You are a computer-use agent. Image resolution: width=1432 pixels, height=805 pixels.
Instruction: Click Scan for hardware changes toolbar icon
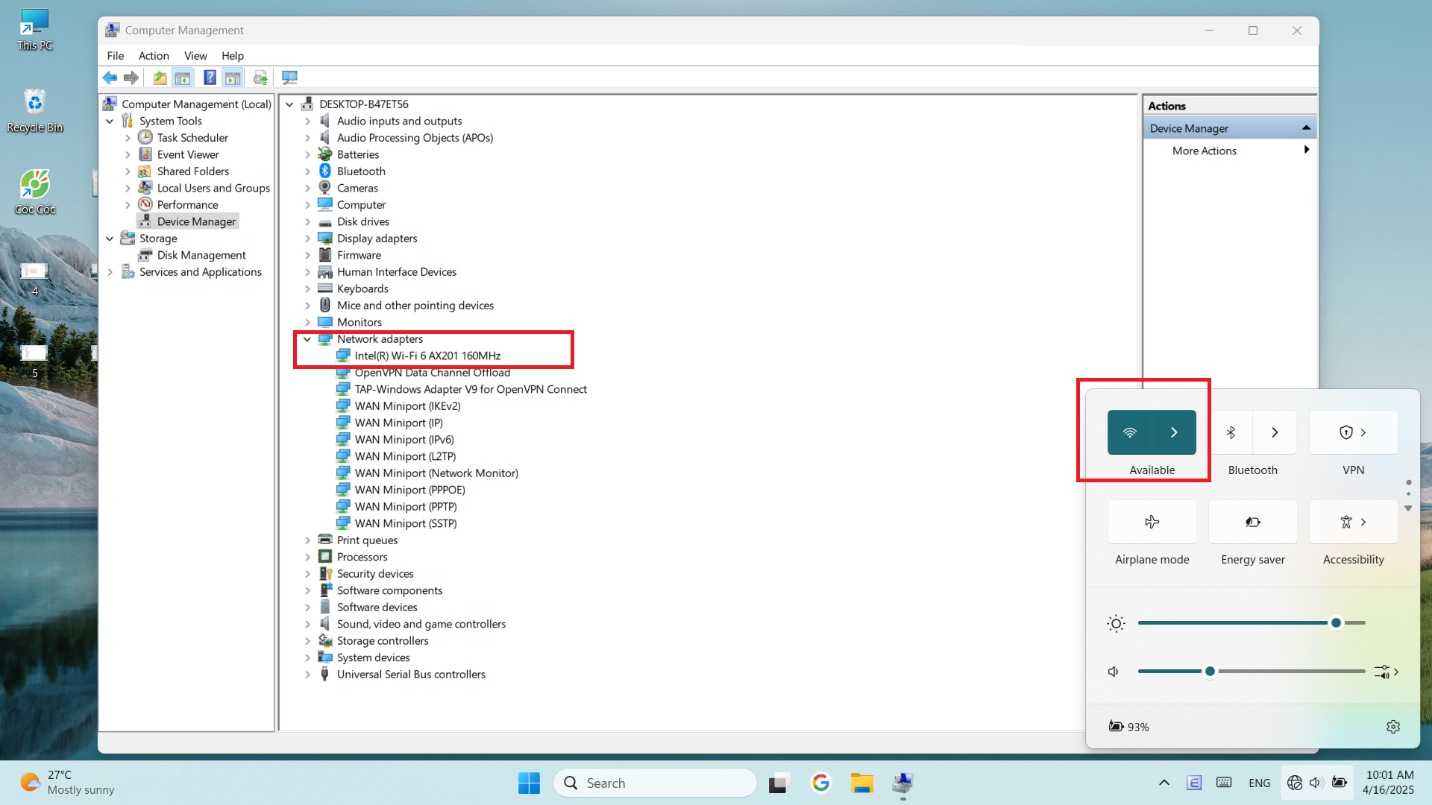[290, 78]
